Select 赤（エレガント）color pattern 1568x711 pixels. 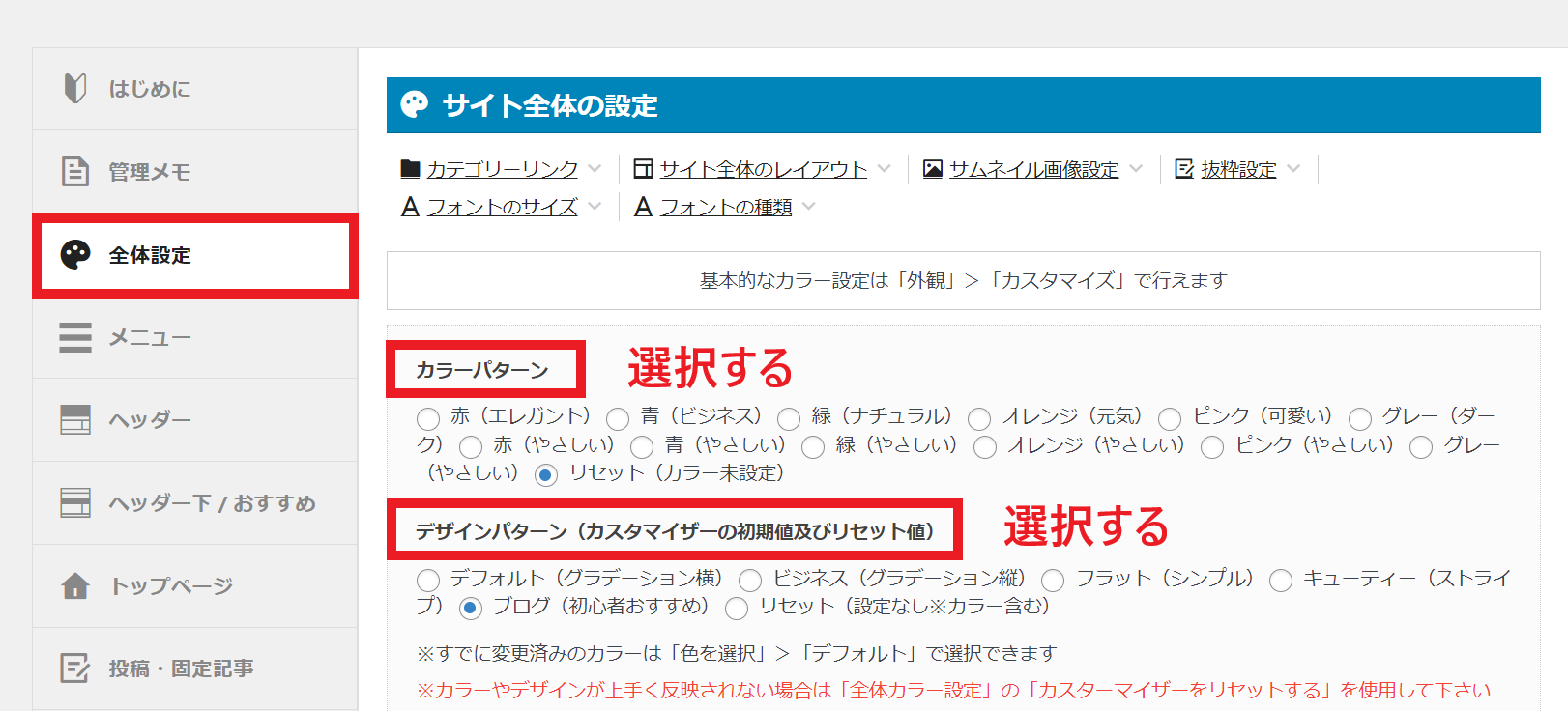[x=428, y=418]
